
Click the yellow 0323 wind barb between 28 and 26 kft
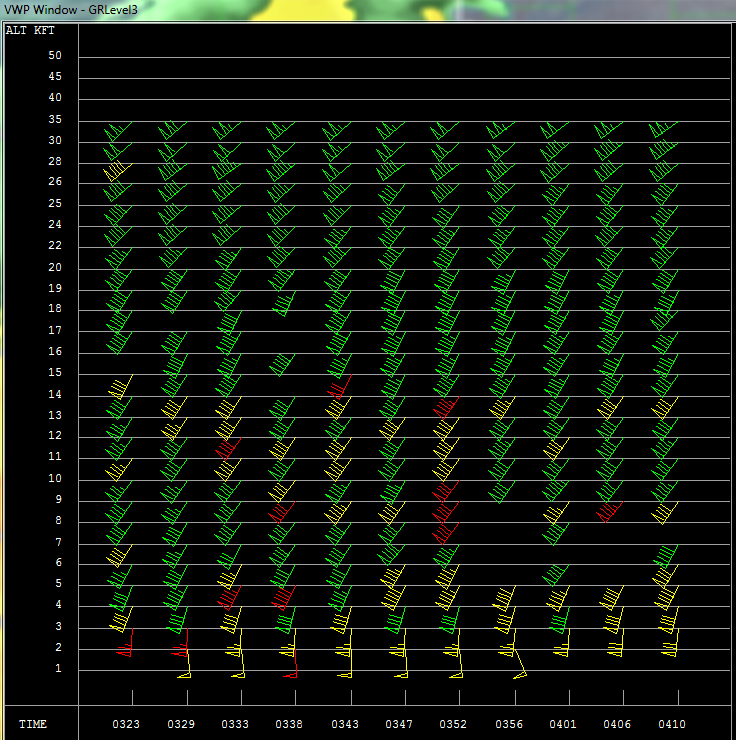pos(117,172)
